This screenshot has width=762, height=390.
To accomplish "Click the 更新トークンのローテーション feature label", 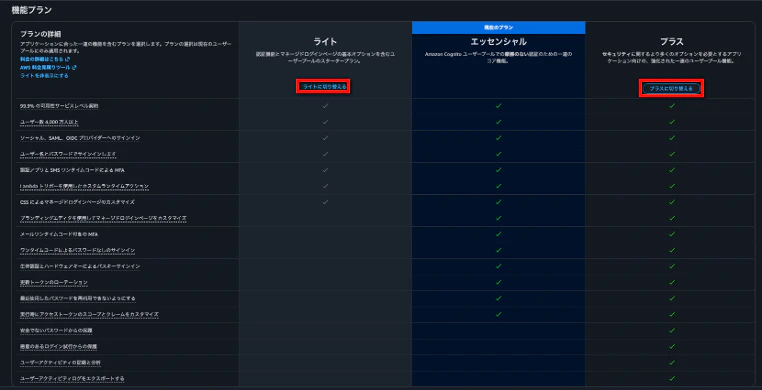I will [54, 282].
